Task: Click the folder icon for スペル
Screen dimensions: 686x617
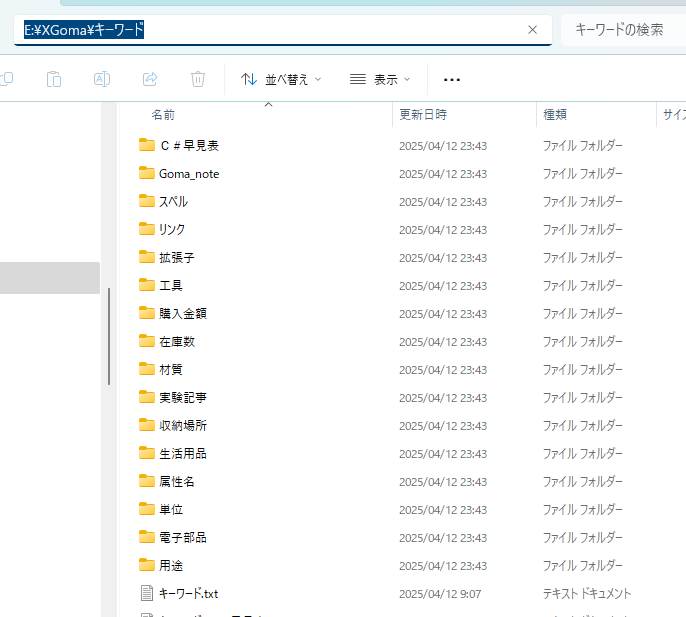Action: pos(147,201)
